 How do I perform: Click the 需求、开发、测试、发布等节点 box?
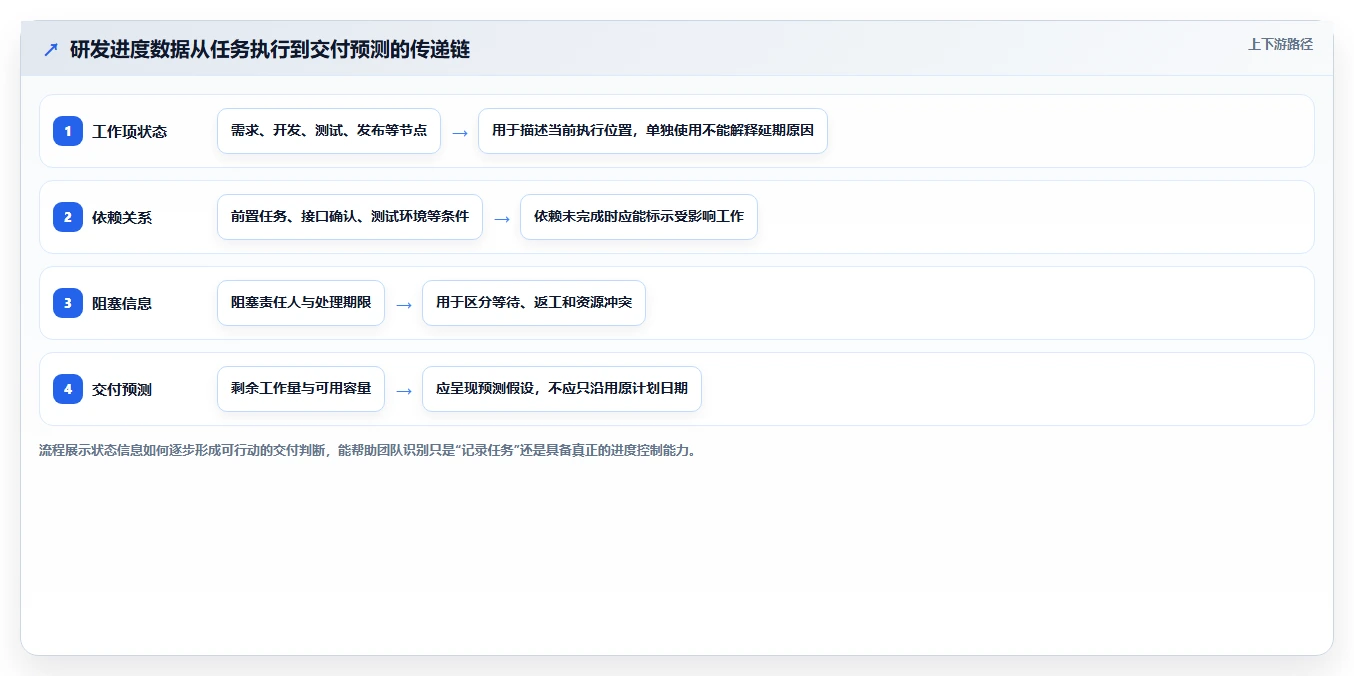(329, 131)
